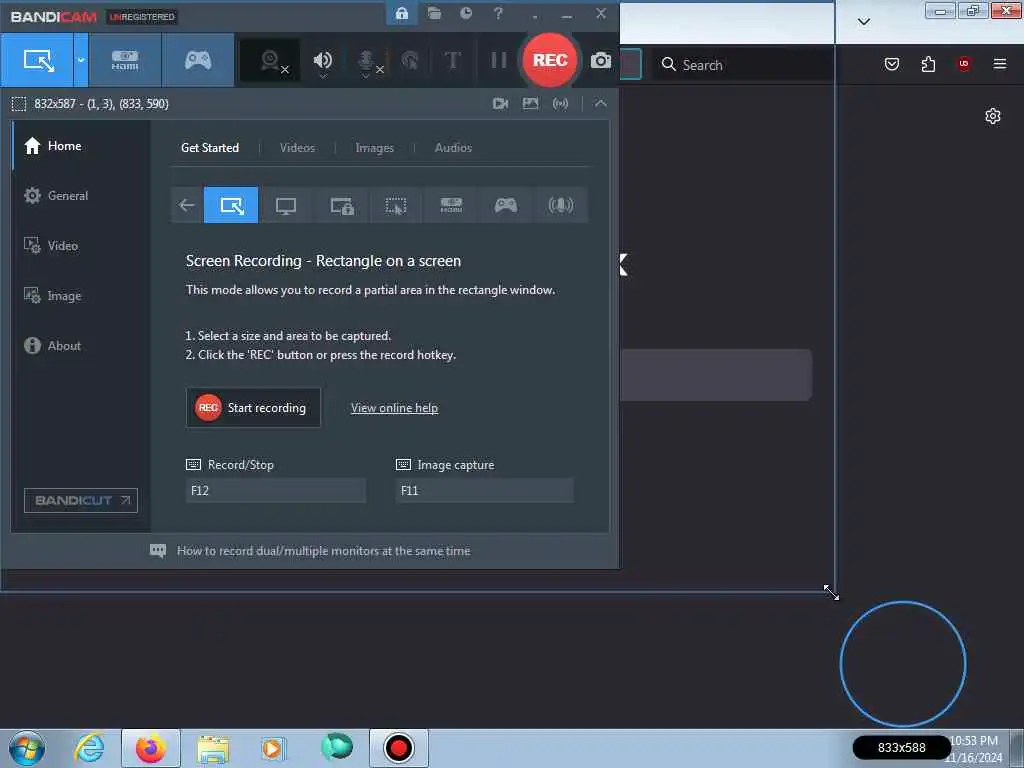Open Image settings in sidebar
The height and width of the screenshot is (768, 1024).
[x=82, y=296]
